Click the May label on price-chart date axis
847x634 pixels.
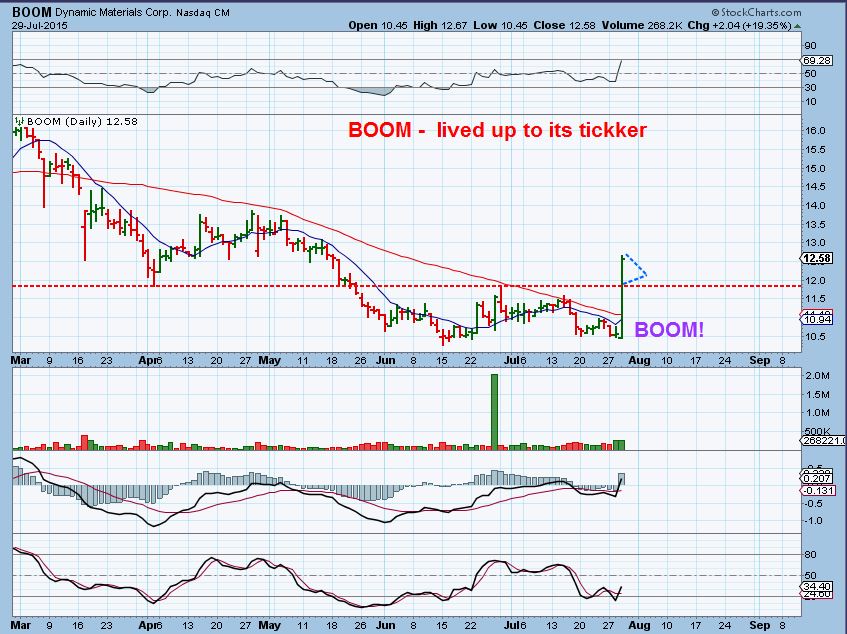270,360
